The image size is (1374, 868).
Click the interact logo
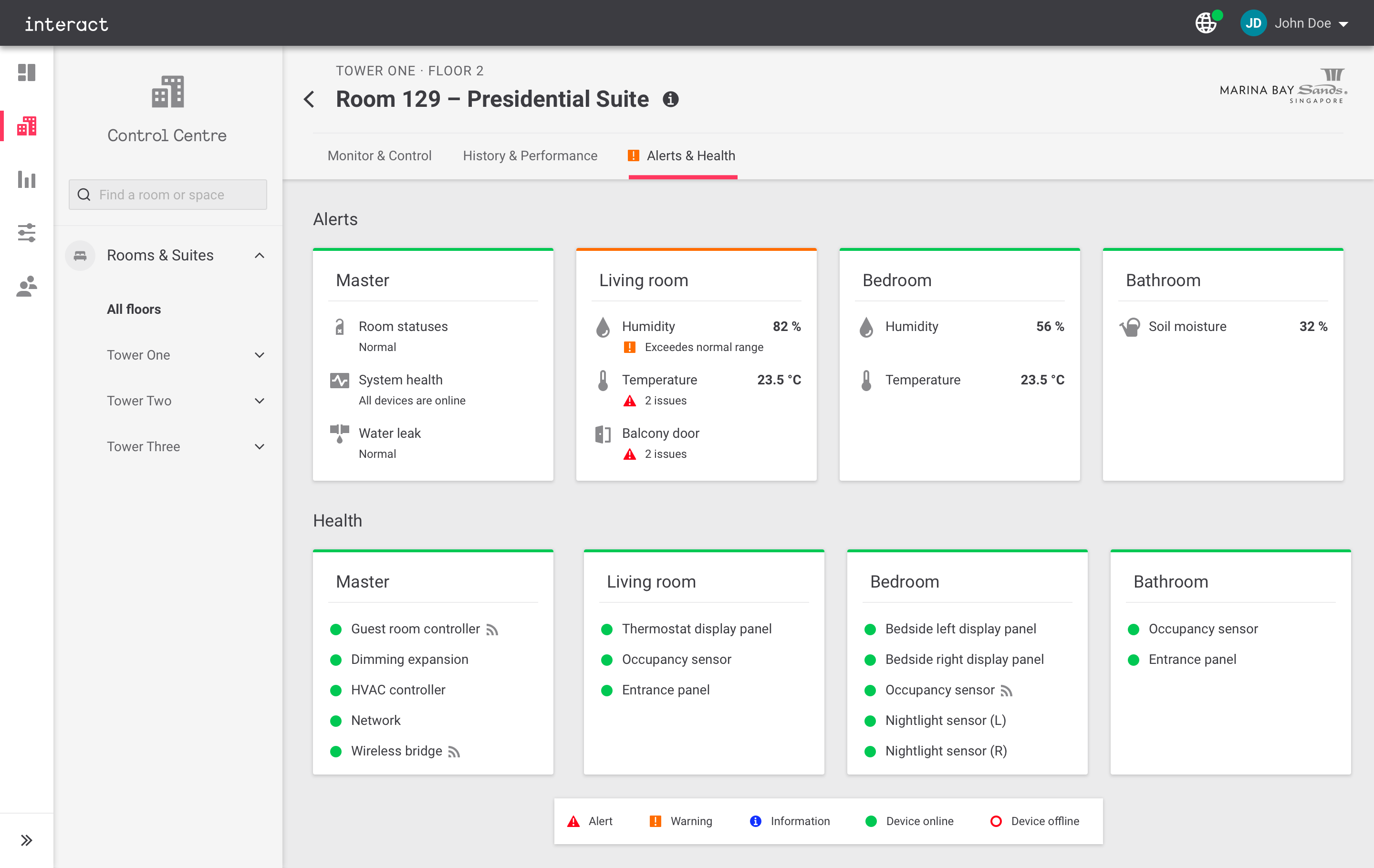[66, 24]
